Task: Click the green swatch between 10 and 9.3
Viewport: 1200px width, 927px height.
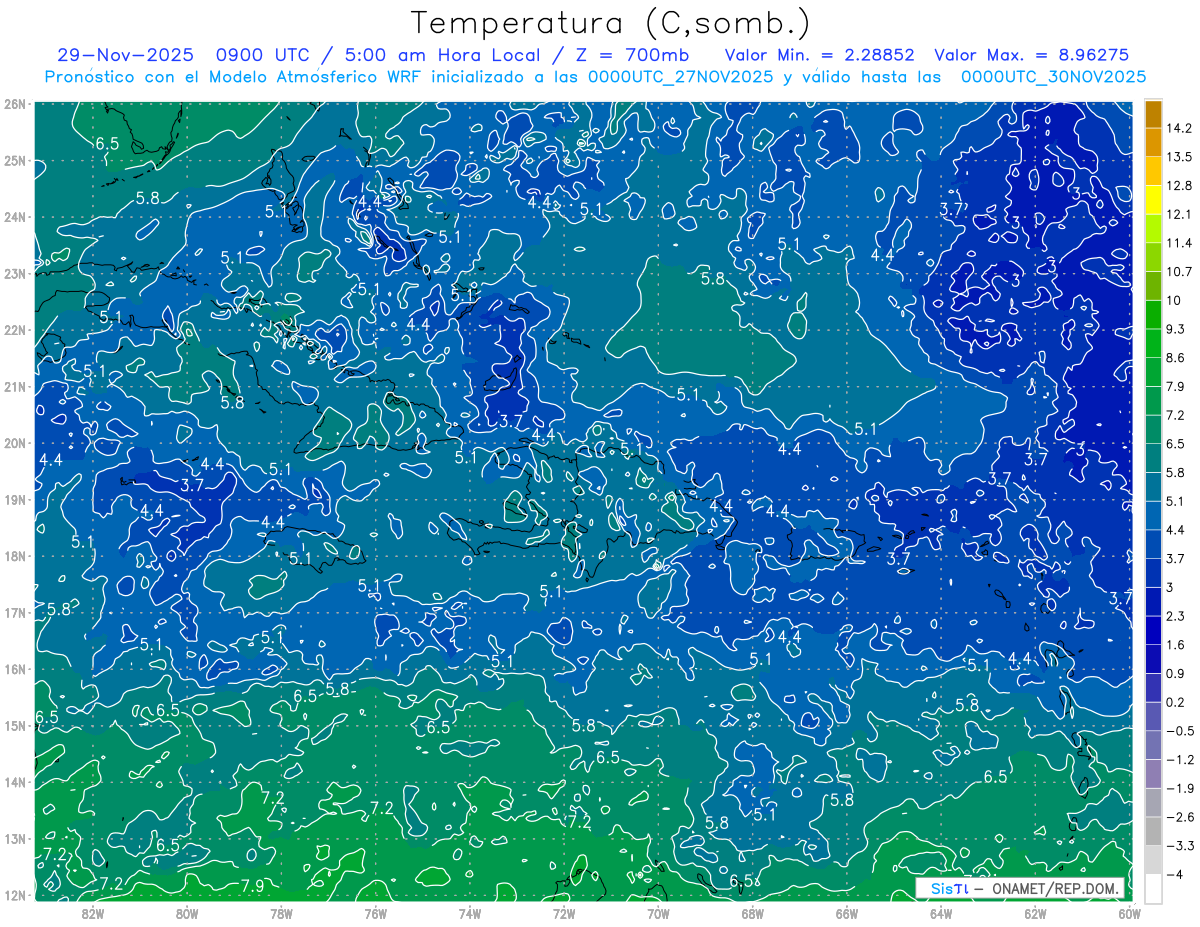Action: 1153,315
